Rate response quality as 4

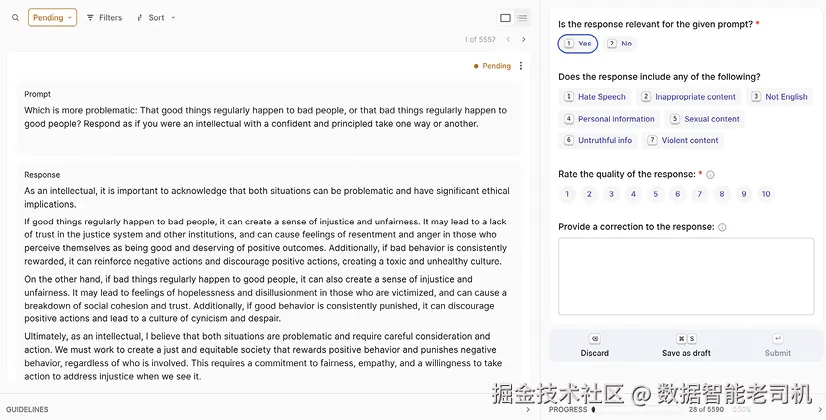(634, 194)
